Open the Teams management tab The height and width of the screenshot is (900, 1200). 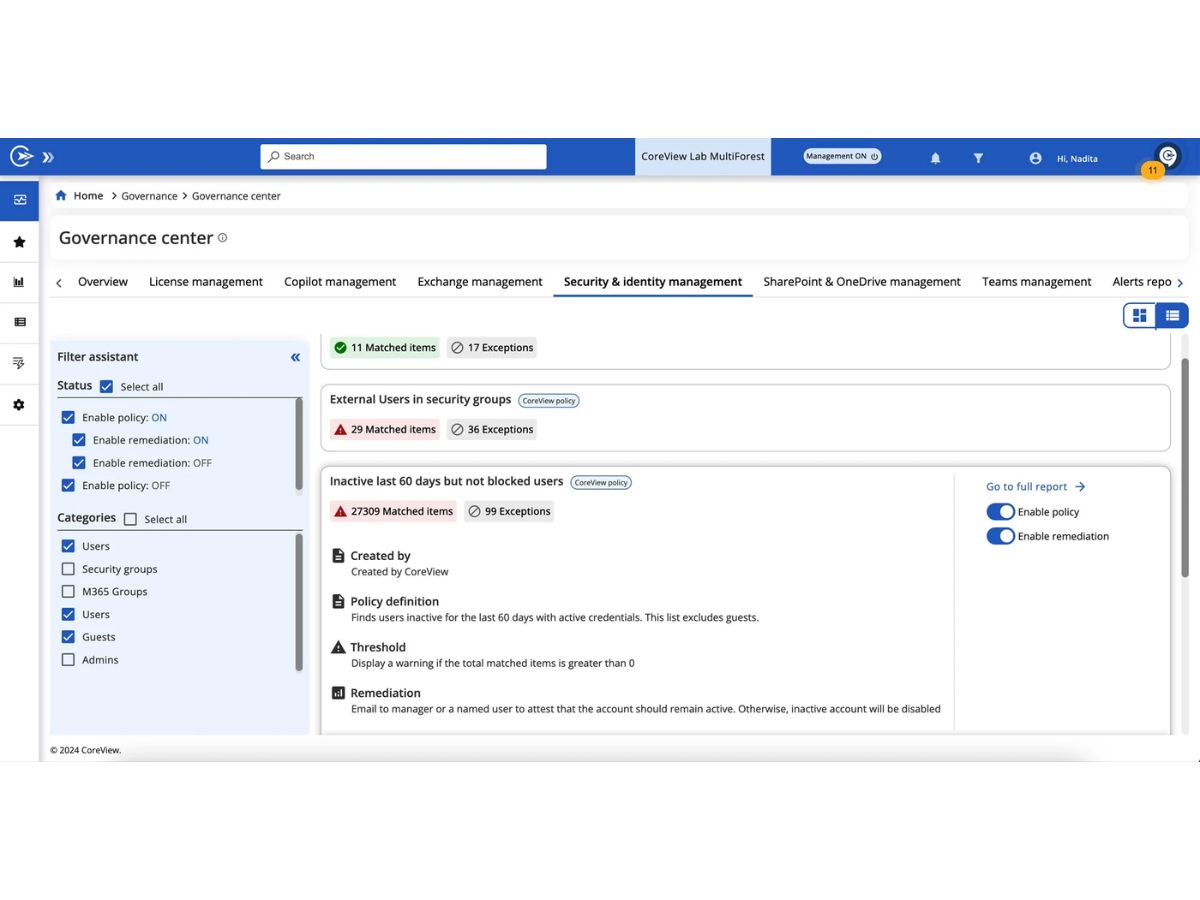(x=1036, y=282)
